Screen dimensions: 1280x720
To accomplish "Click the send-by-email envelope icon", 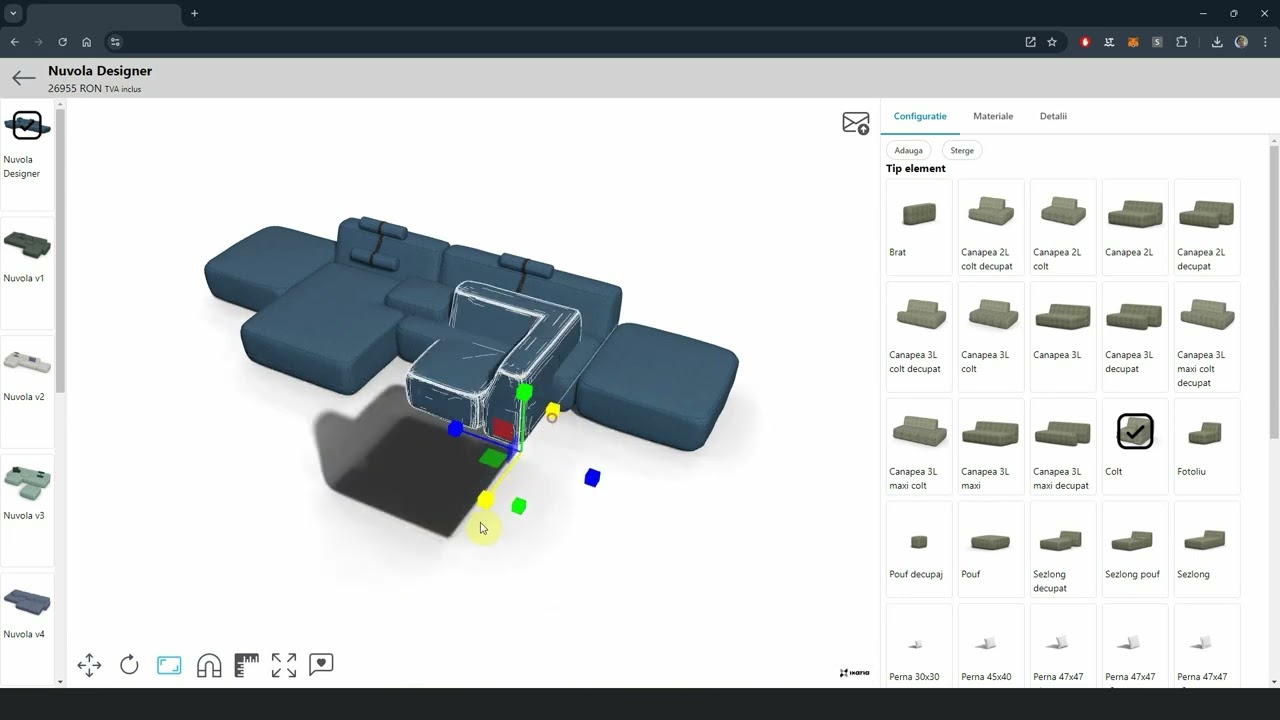I will pos(856,123).
